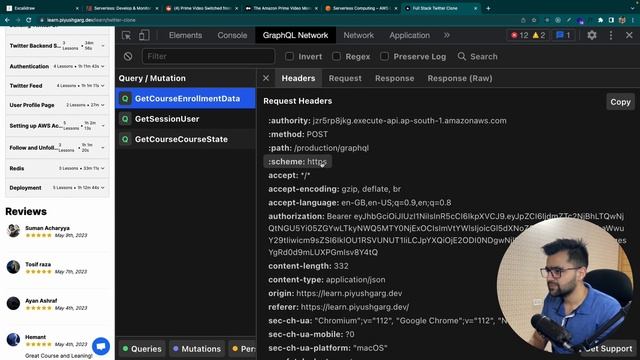Click the :path: /production/graphql row
This screenshot has height=360, width=640.
pyautogui.click(x=318, y=148)
